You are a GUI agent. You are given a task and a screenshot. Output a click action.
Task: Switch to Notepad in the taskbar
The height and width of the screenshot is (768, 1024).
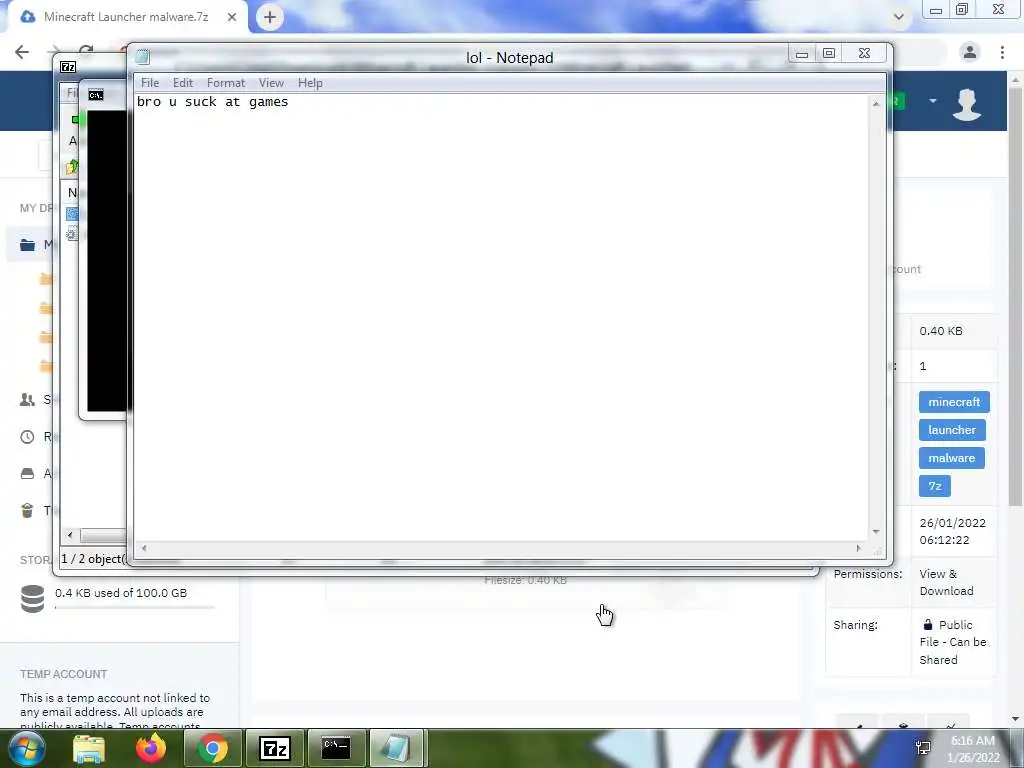point(398,748)
